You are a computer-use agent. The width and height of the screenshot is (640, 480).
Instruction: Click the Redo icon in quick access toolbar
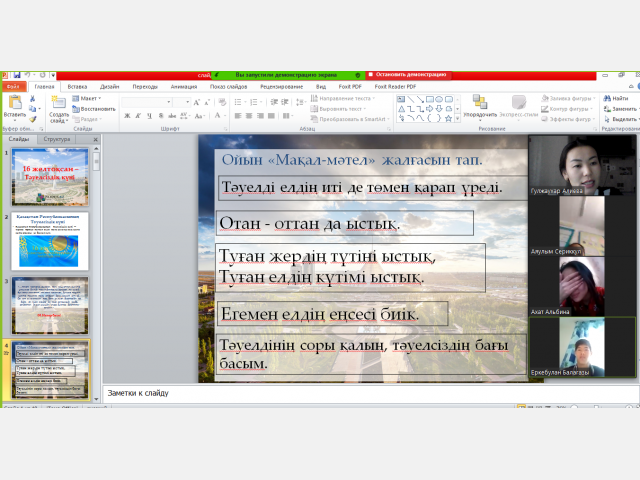coord(42,75)
